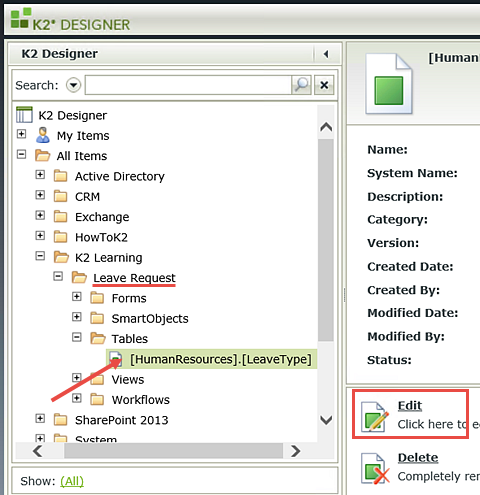Select the SmartObjects tree label
The image size is (480, 495).
coord(150,318)
